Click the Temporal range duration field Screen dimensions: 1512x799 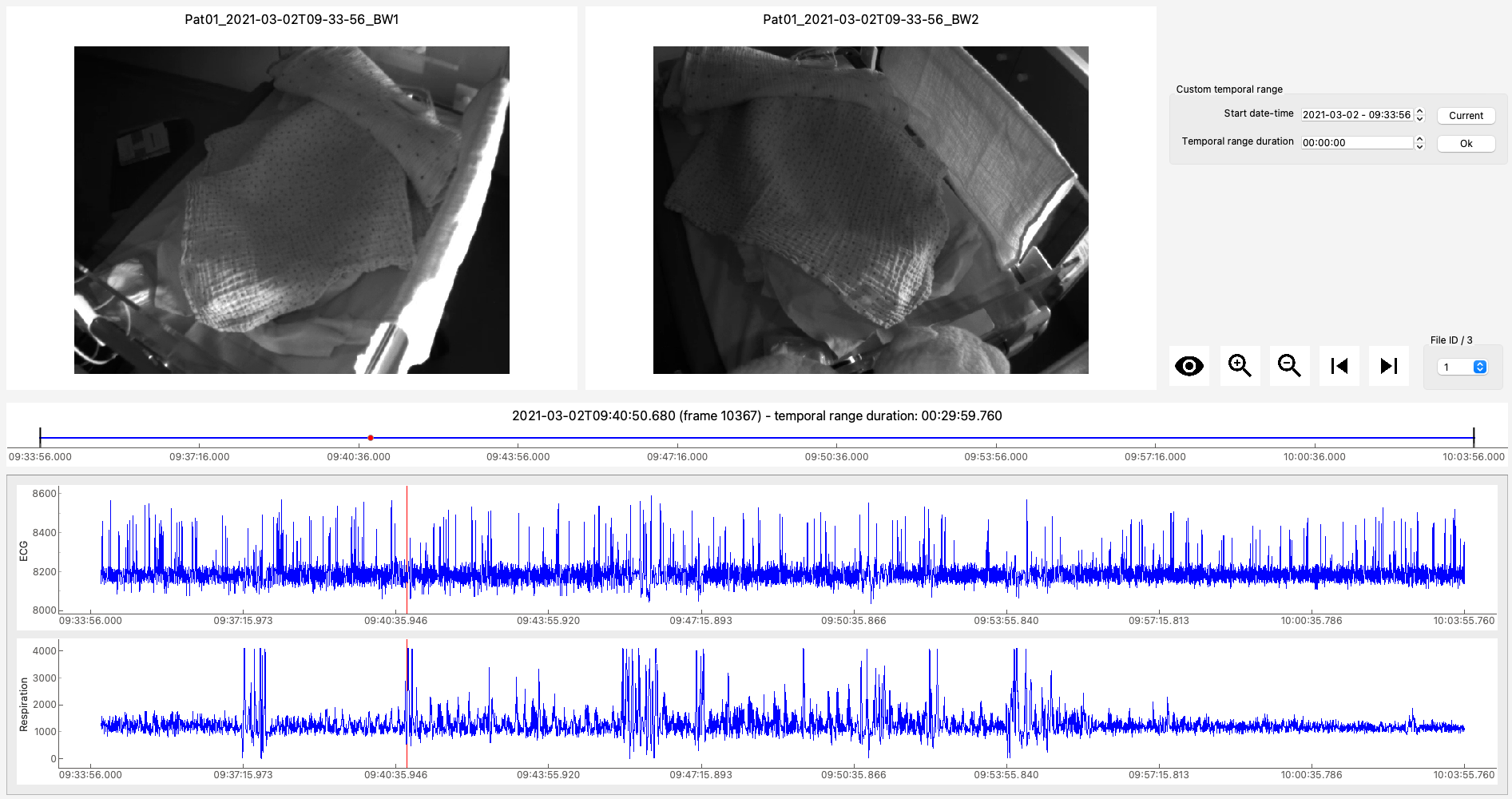(1357, 142)
